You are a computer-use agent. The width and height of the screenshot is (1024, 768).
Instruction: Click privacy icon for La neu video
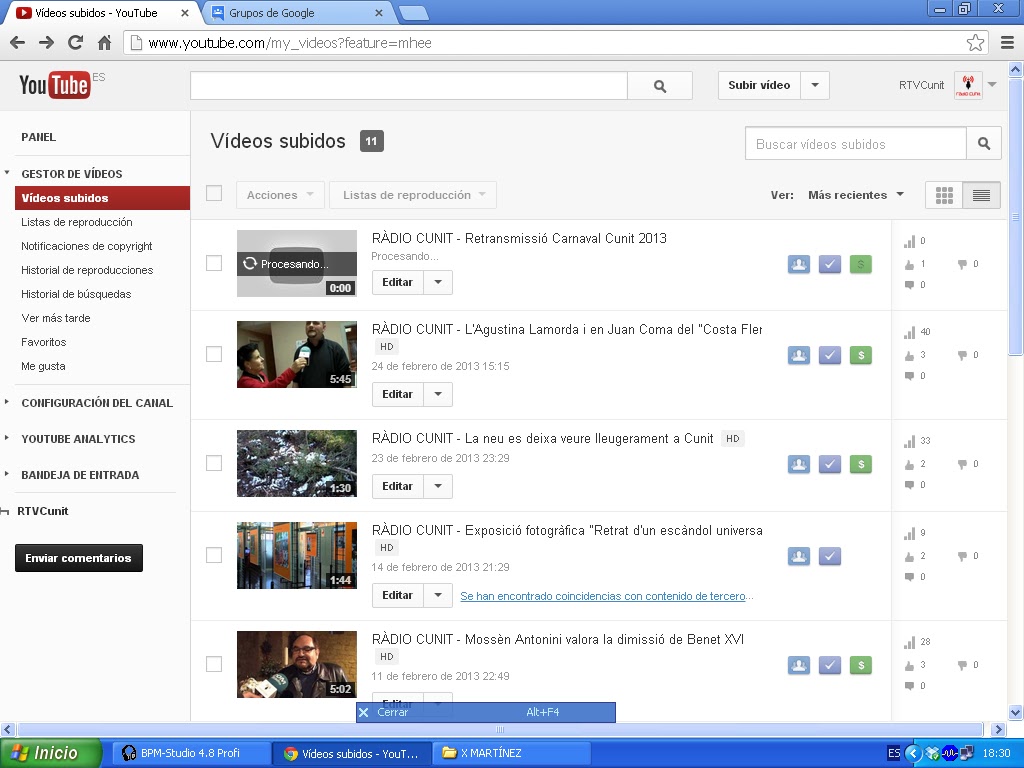click(799, 464)
